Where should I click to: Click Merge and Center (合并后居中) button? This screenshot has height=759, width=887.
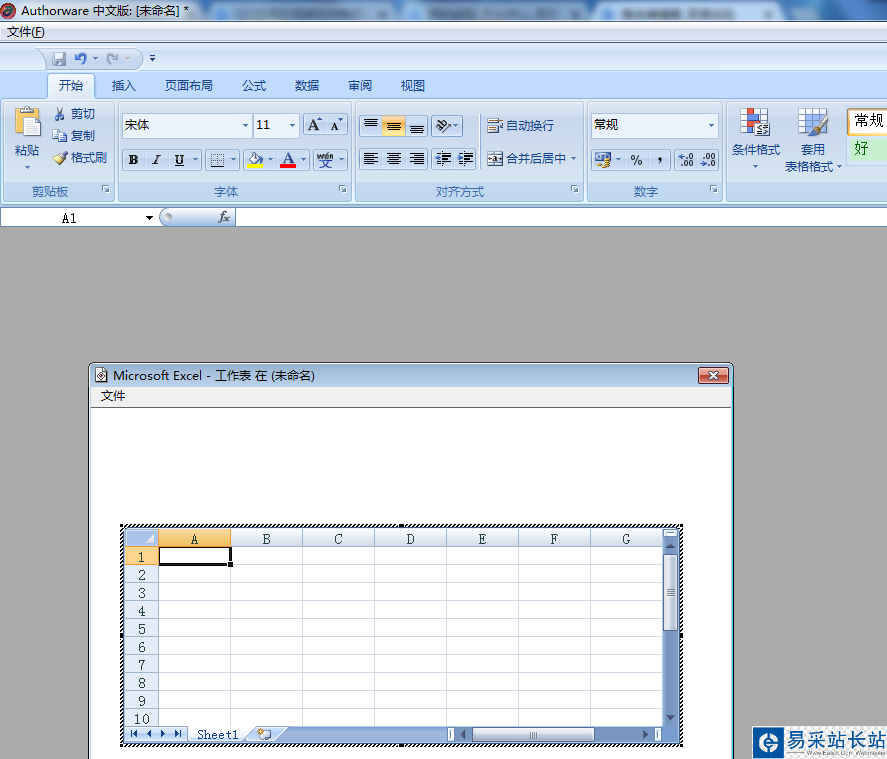[x=527, y=159]
